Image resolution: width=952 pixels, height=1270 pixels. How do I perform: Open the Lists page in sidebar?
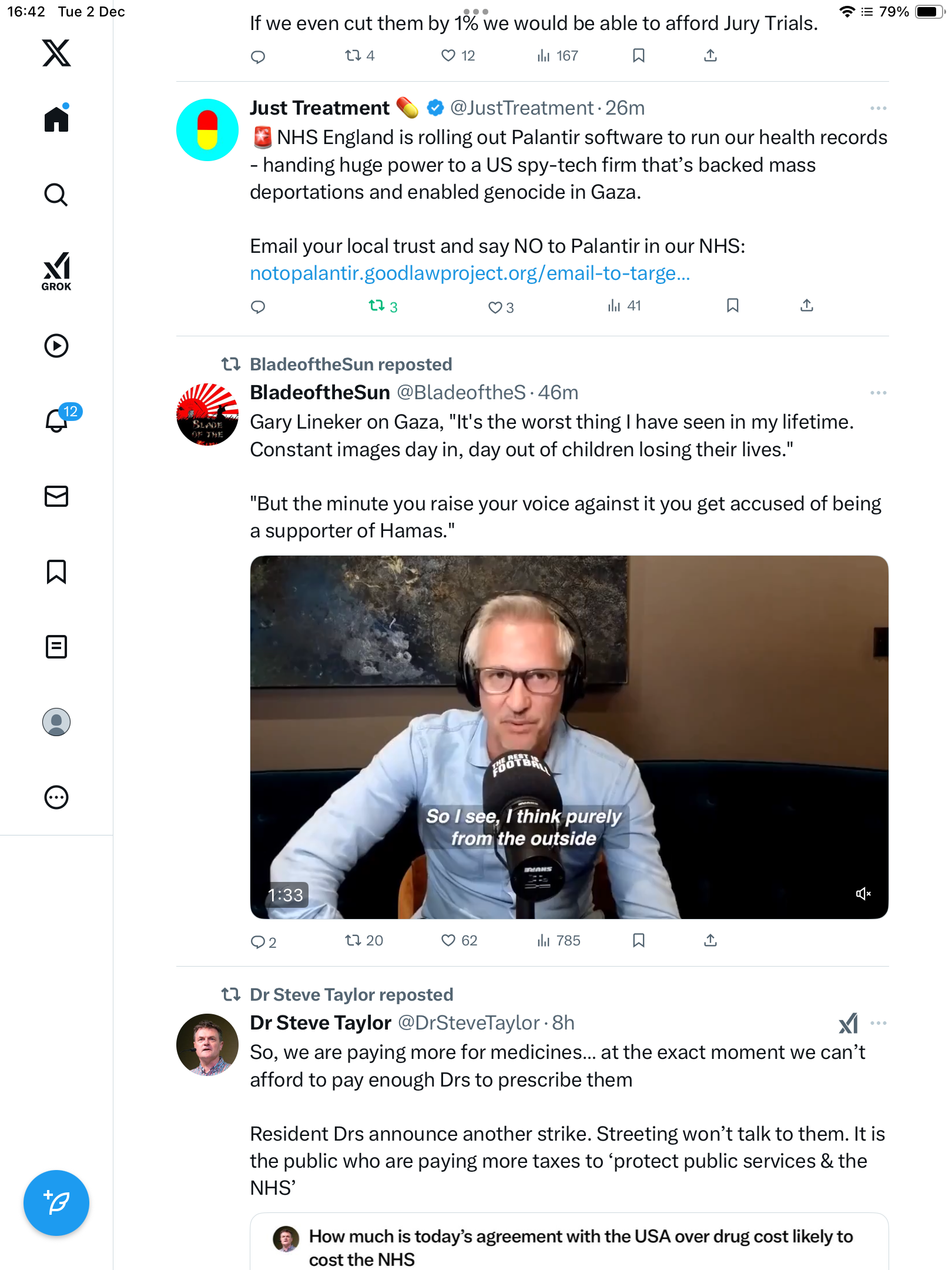[x=56, y=647]
